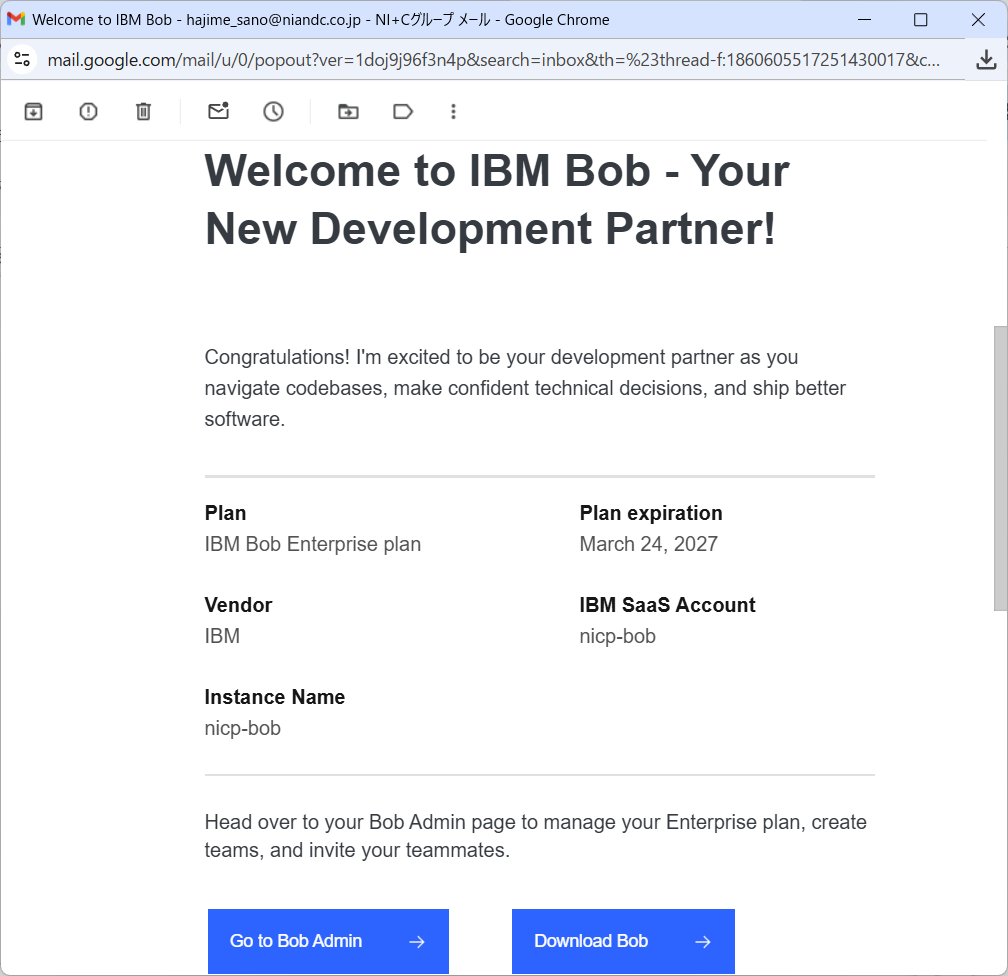This screenshot has width=1008, height=976.
Task: Click the Download Bob button
Action: click(x=623, y=941)
